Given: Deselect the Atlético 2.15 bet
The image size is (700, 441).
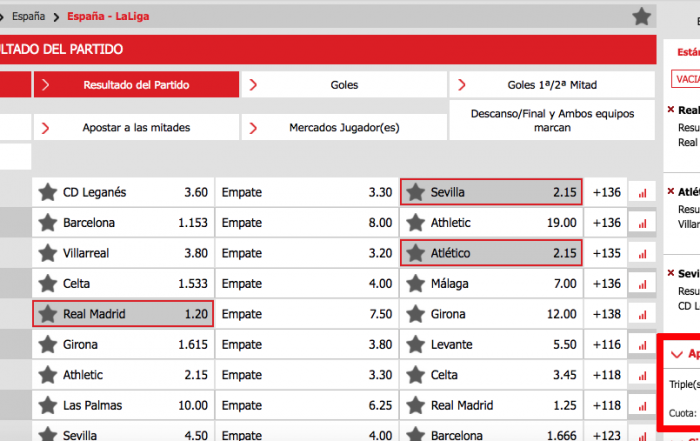Looking at the screenshot, I should (491, 253).
